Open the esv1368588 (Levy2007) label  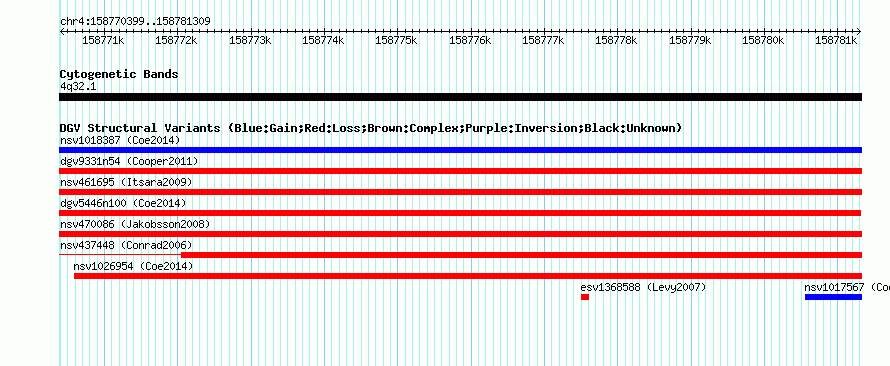pyautogui.click(x=644, y=287)
